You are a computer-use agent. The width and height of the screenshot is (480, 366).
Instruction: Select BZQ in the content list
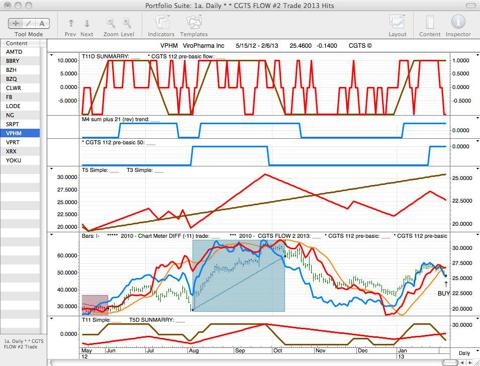click(x=20, y=79)
